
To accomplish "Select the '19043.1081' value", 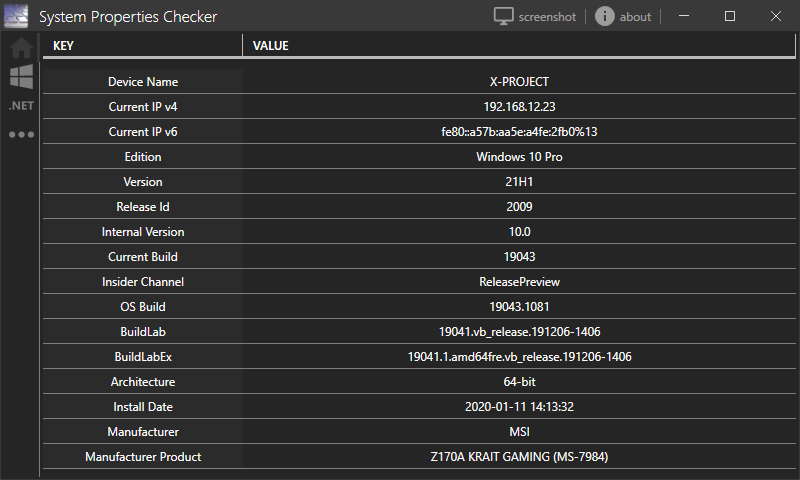I will 519,307.
